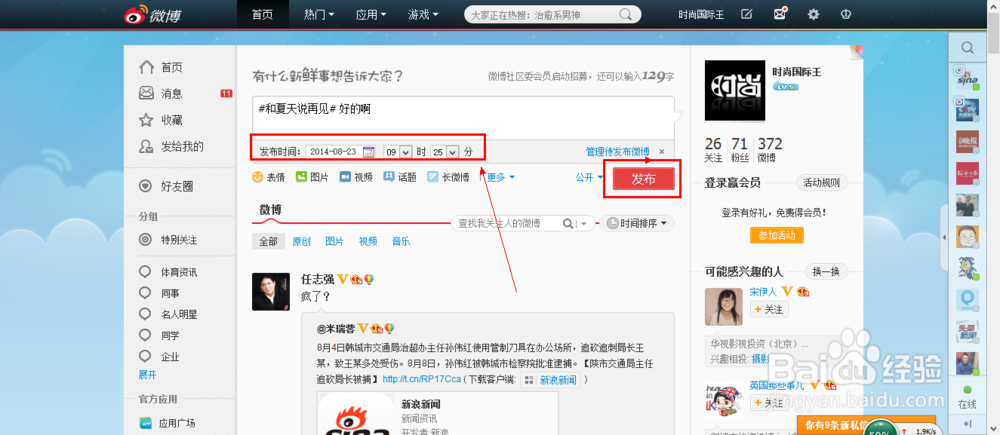Go to 首页 in the left sidebar
Image resolution: width=1000 pixels, height=435 pixels.
point(161,67)
